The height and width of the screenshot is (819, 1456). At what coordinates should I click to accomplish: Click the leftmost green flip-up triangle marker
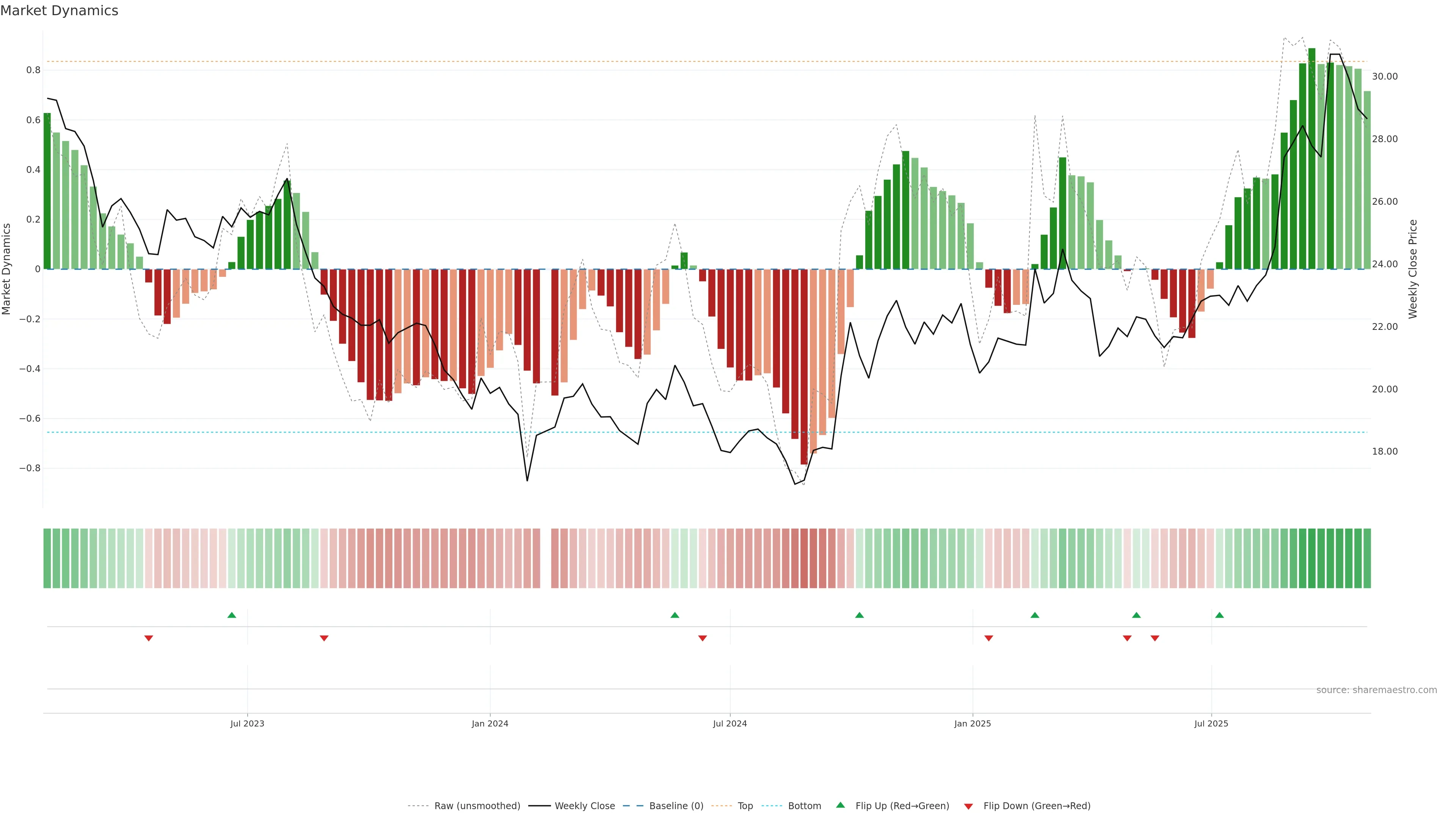232,615
